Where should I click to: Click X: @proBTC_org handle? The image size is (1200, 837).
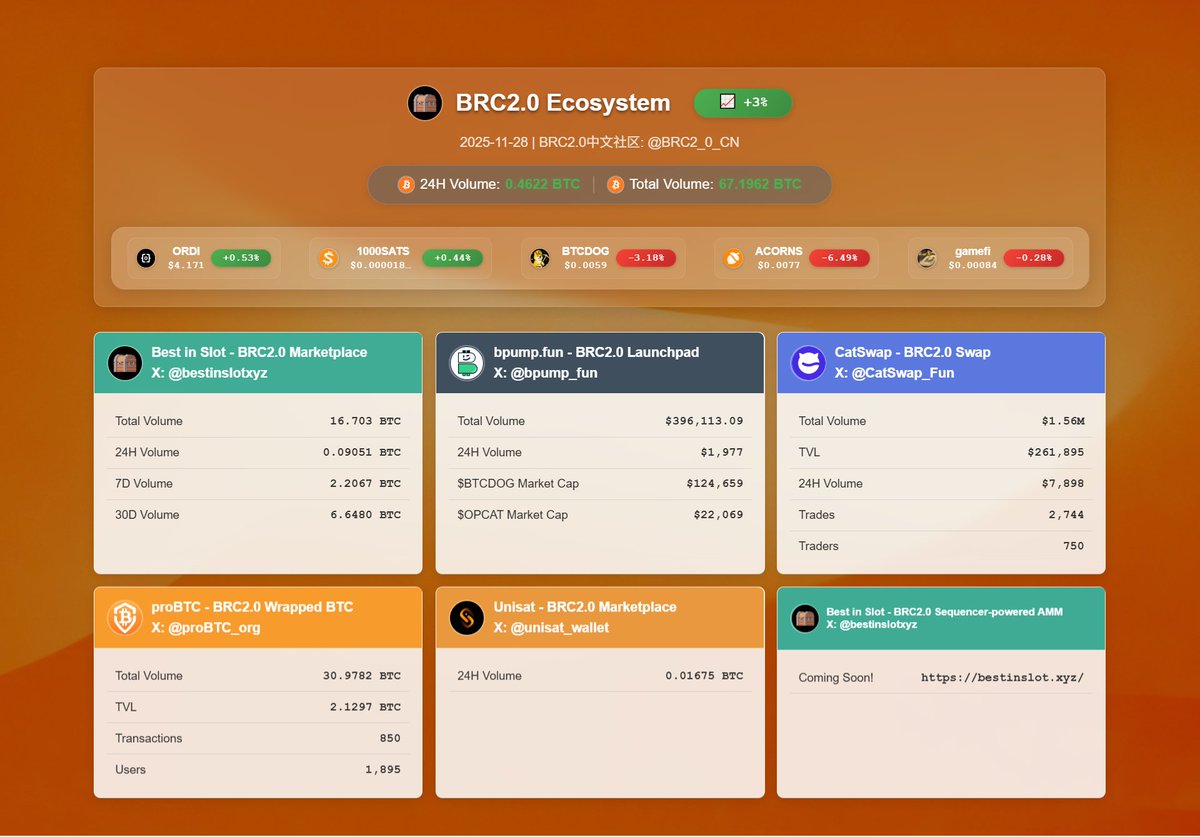click(206, 628)
